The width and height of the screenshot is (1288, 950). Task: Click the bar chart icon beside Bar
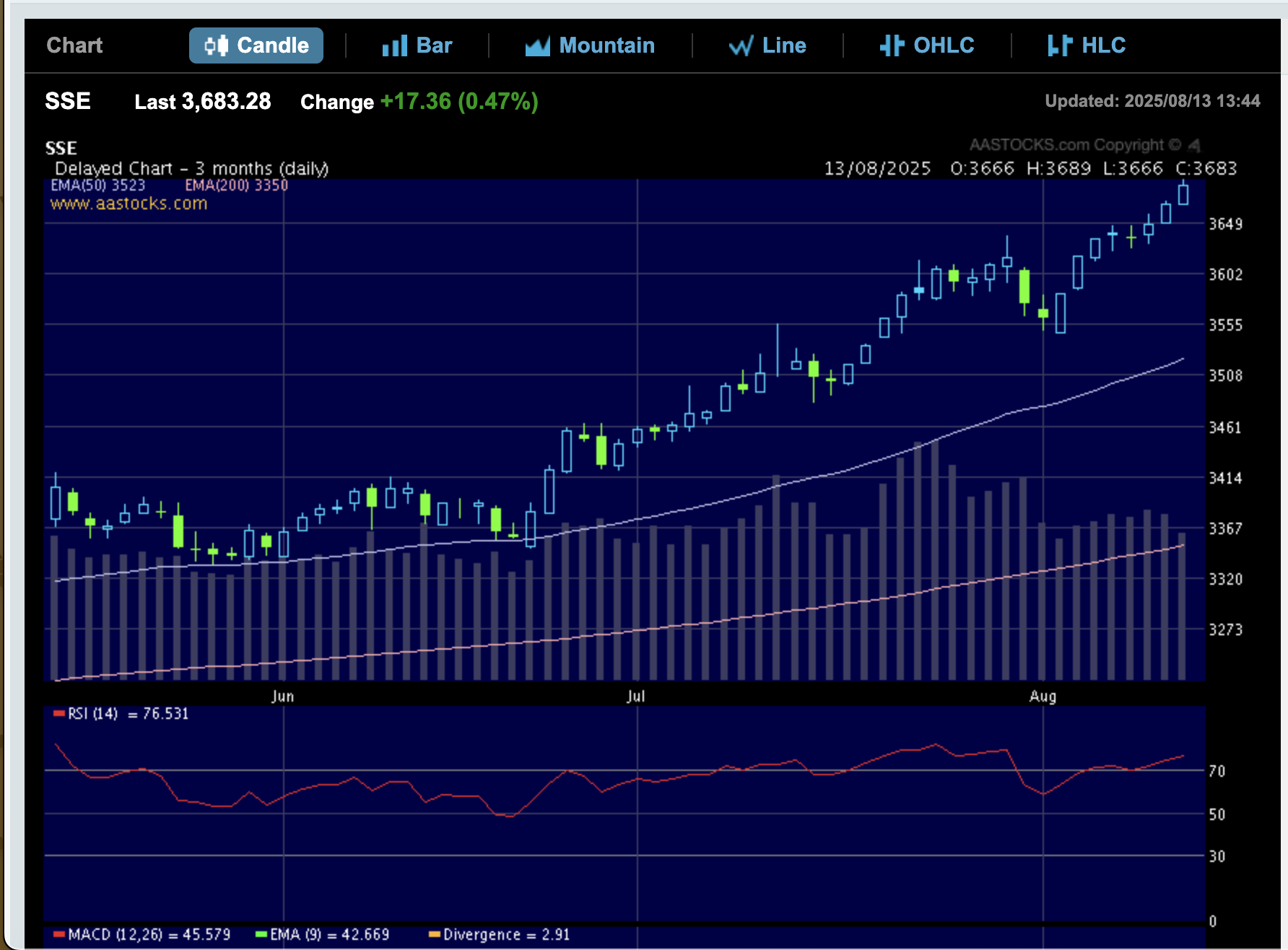pos(394,46)
